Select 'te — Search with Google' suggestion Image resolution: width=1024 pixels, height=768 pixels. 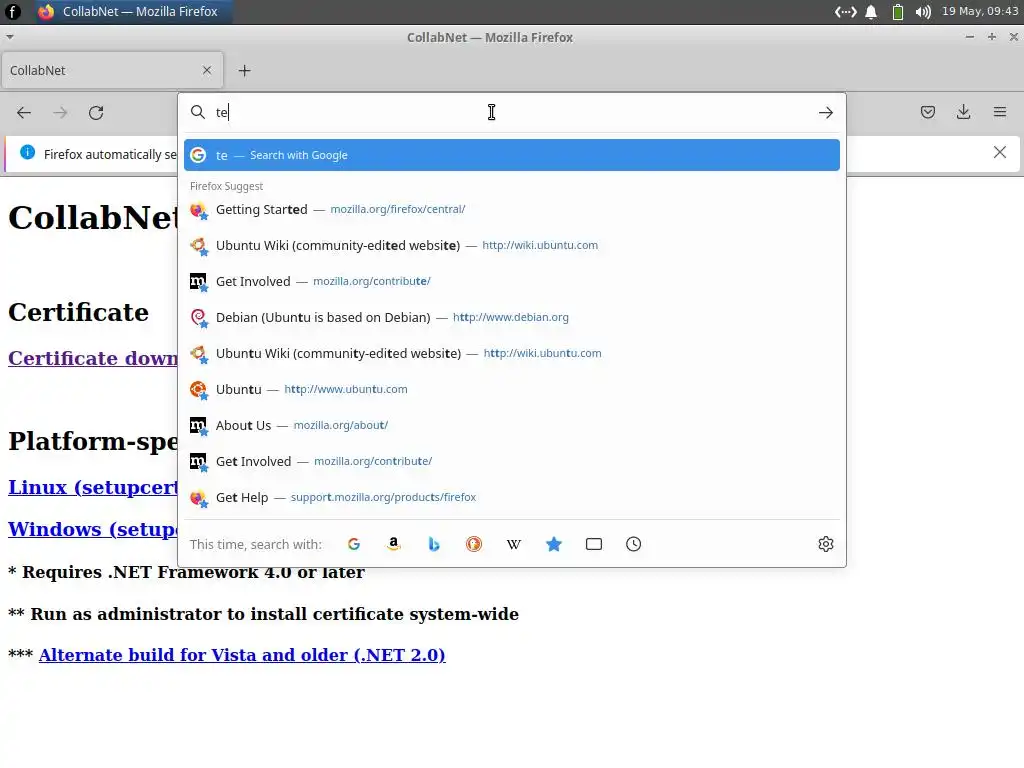click(x=512, y=155)
